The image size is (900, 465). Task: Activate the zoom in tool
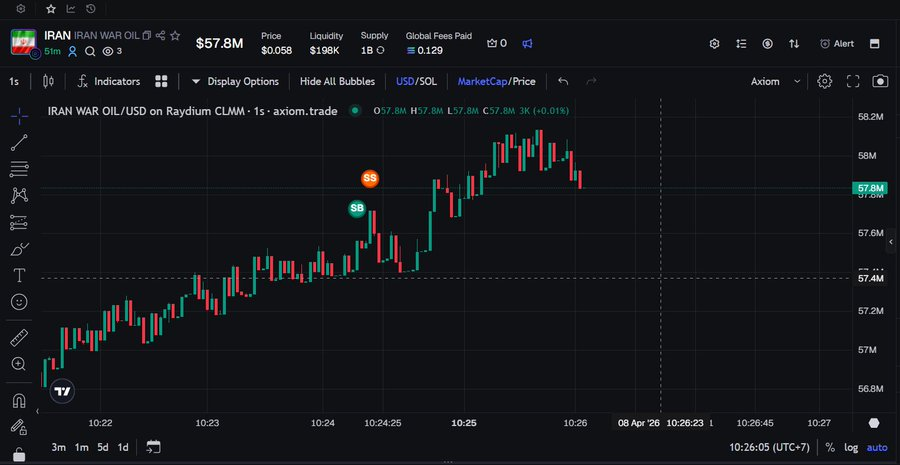coord(19,364)
